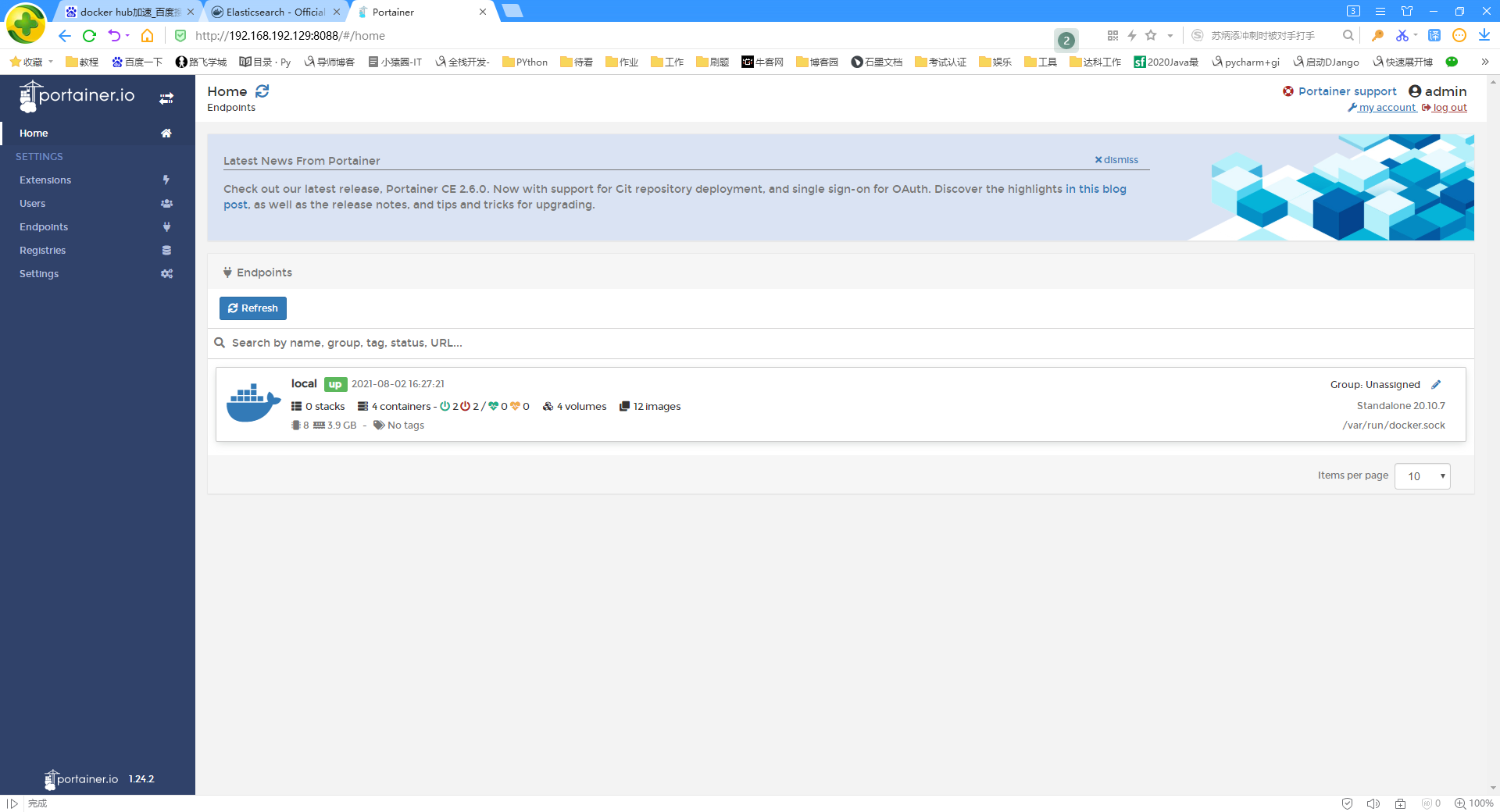
Task: Click the Docker whale endpoint icon
Action: pyautogui.click(x=253, y=404)
